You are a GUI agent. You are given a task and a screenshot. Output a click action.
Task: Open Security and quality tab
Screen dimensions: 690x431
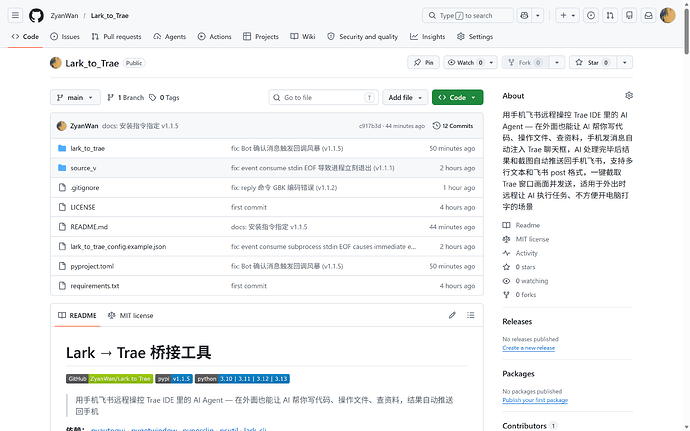tap(363, 37)
